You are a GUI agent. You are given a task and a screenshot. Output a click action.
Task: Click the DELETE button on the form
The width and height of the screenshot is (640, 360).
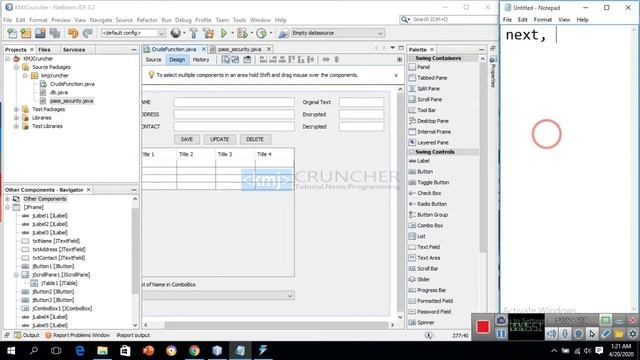coord(255,139)
